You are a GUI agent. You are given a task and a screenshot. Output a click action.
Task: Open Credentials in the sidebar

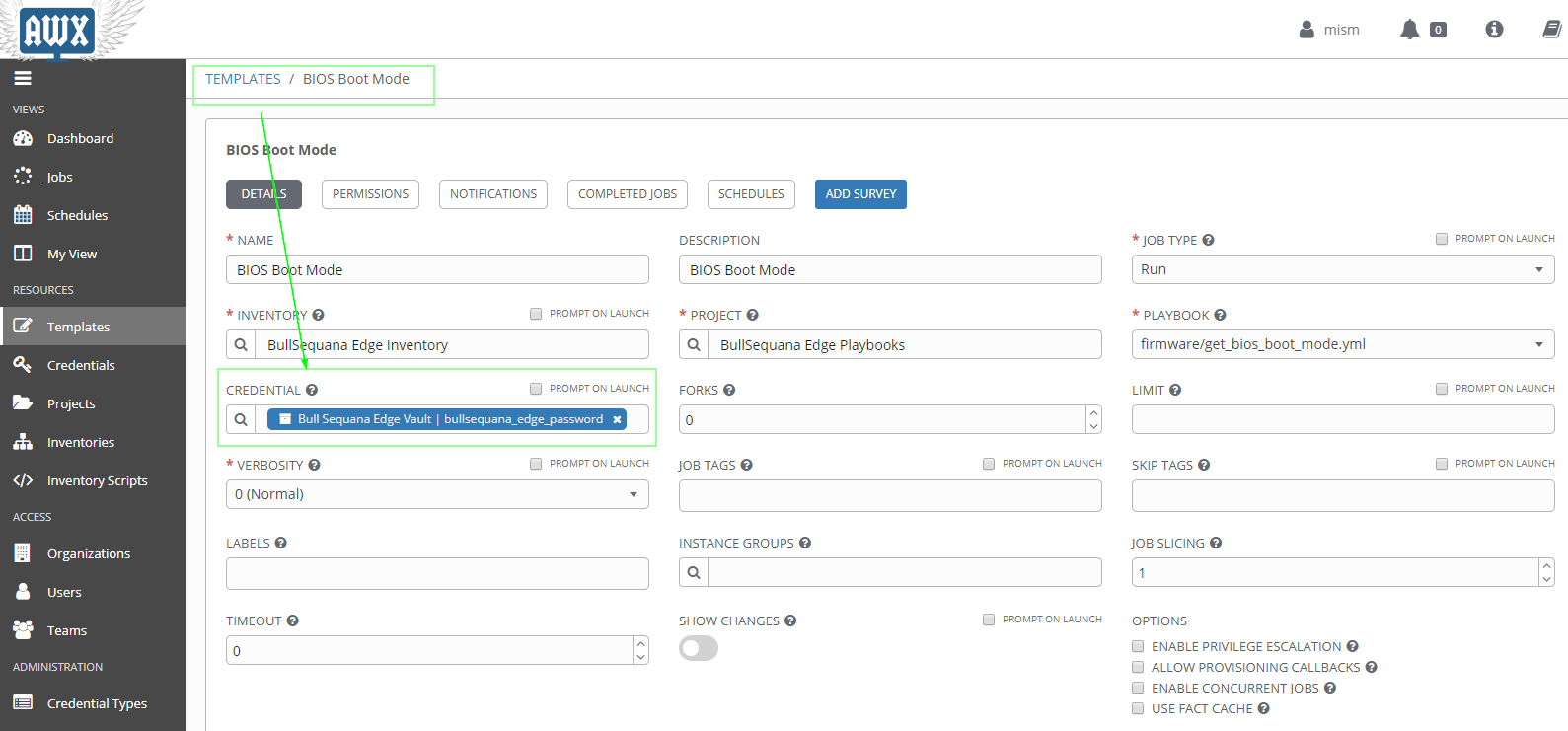[93, 365]
